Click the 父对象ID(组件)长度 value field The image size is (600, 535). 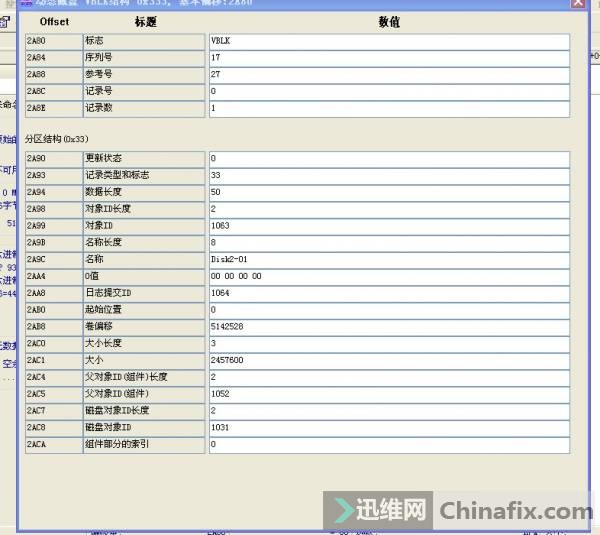pos(390,378)
